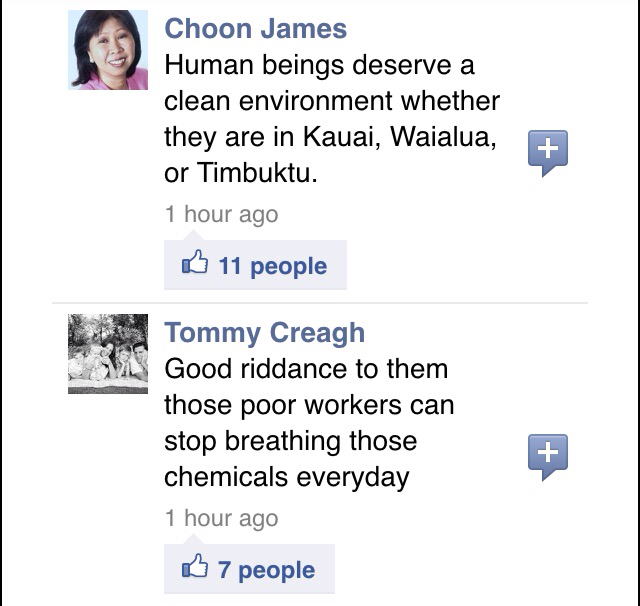Open Tommy Creagh's black-and-white profile photo
Screen dimensions: 640x606
tap(107, 354)
